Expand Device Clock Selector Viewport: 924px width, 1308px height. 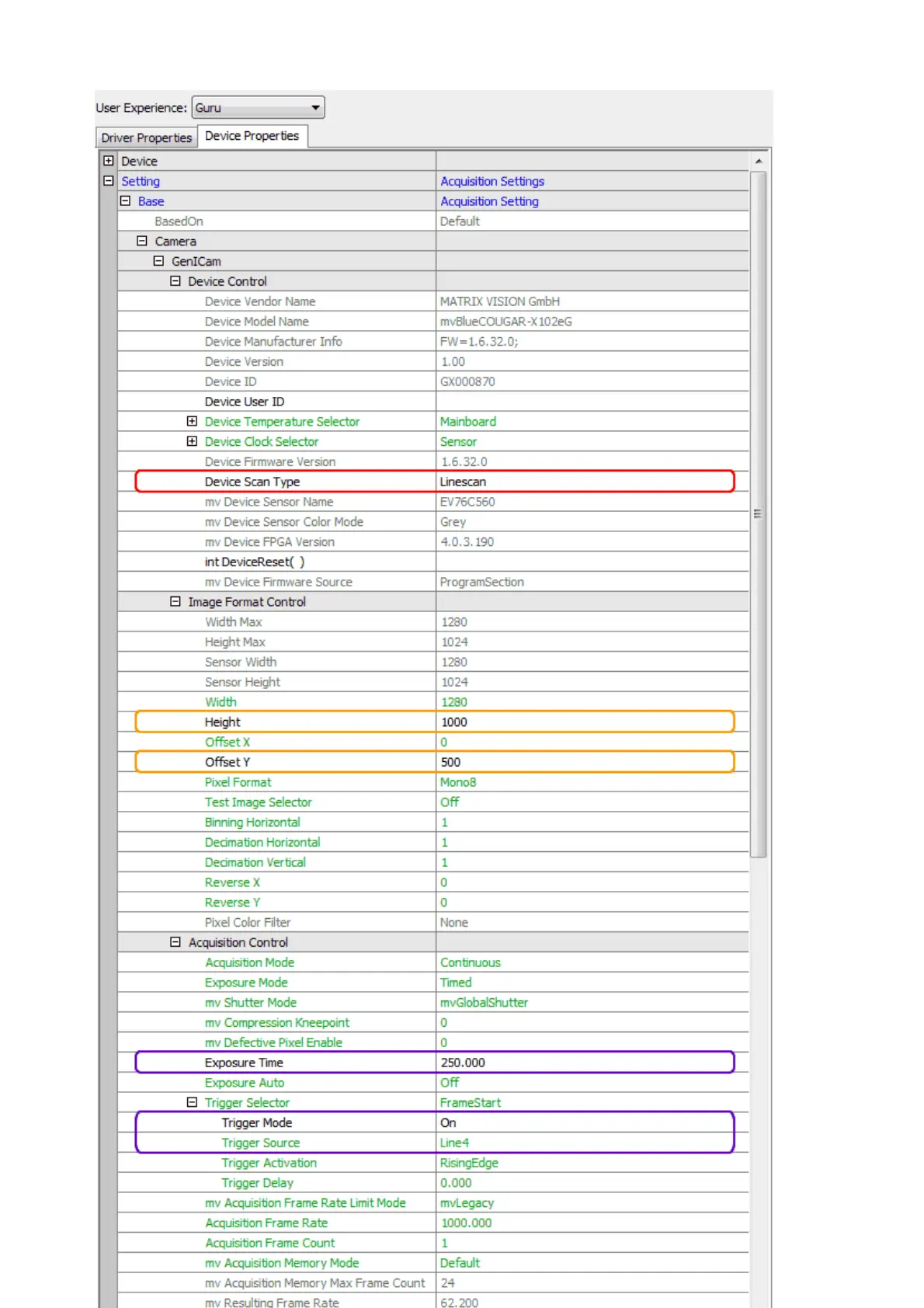[192, 441]
